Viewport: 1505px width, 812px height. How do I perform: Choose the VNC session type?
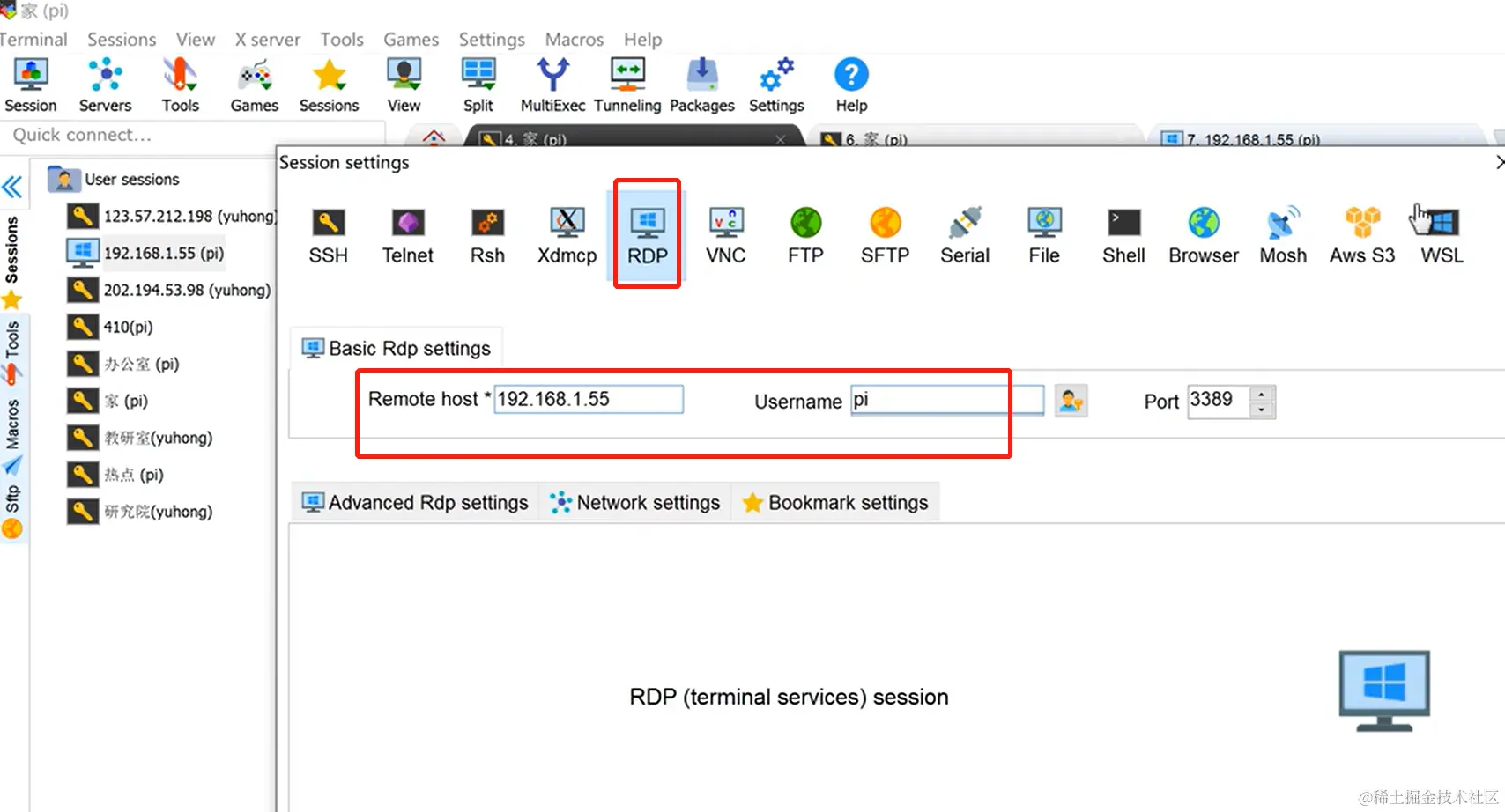(x=726, y=235)
